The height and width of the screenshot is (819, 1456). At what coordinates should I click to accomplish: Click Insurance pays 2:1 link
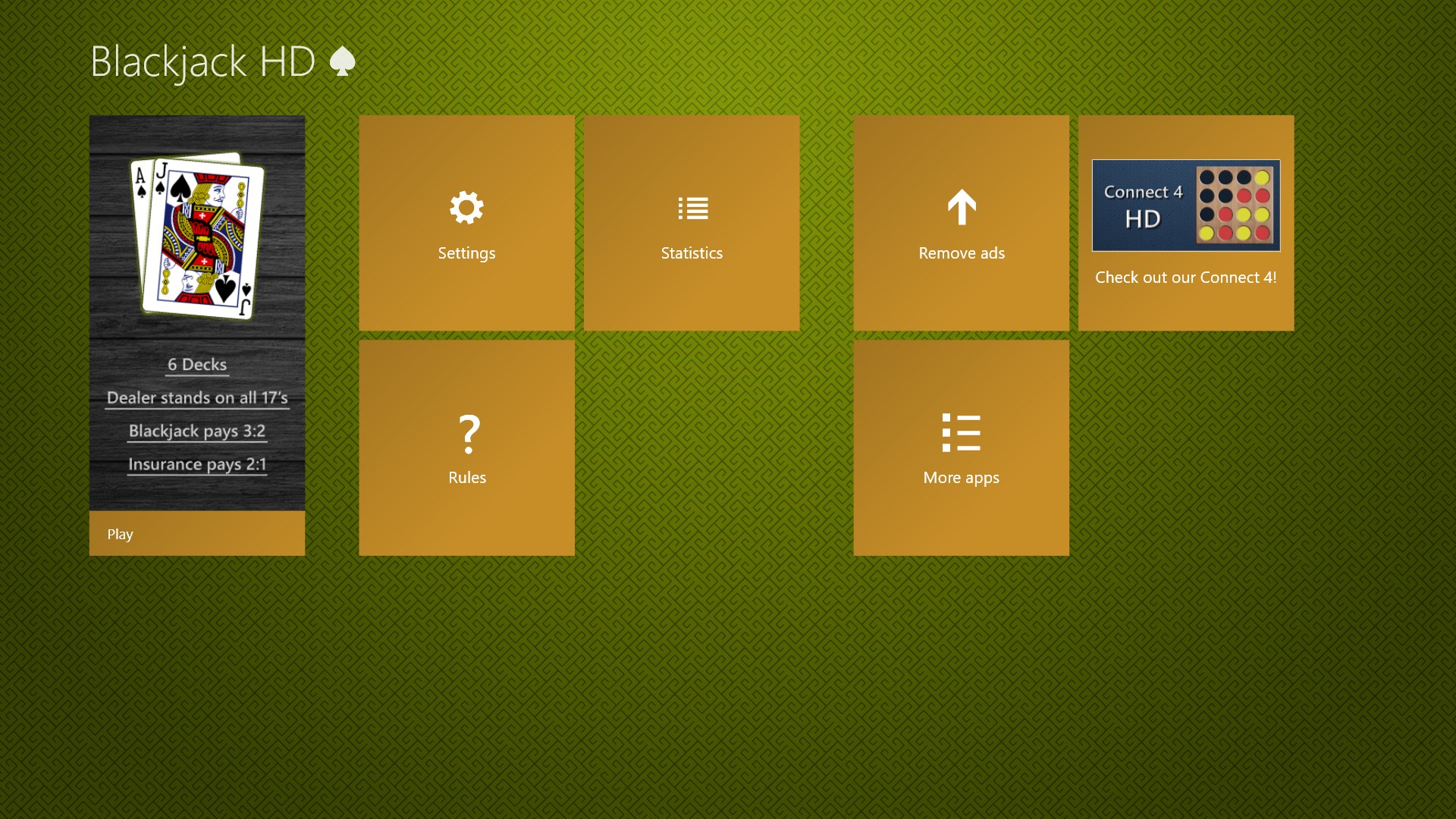pos(197,464)
